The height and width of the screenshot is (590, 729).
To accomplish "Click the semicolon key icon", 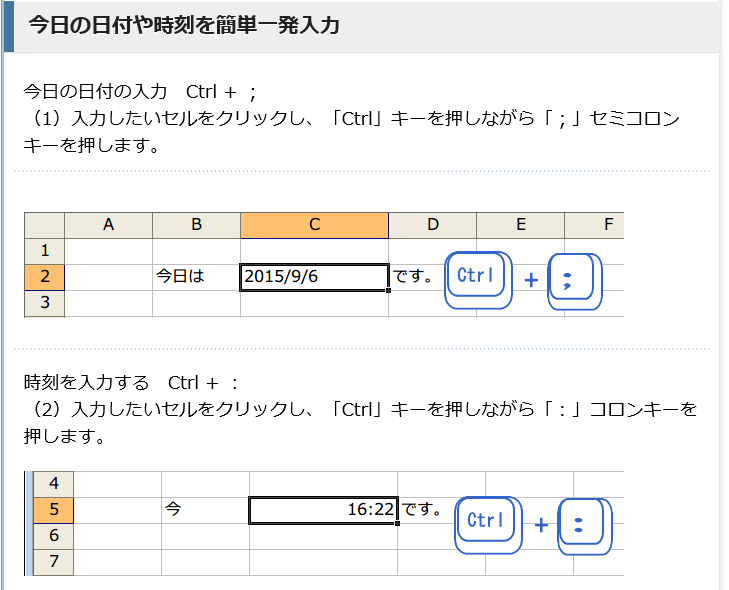I will (571, 280).
